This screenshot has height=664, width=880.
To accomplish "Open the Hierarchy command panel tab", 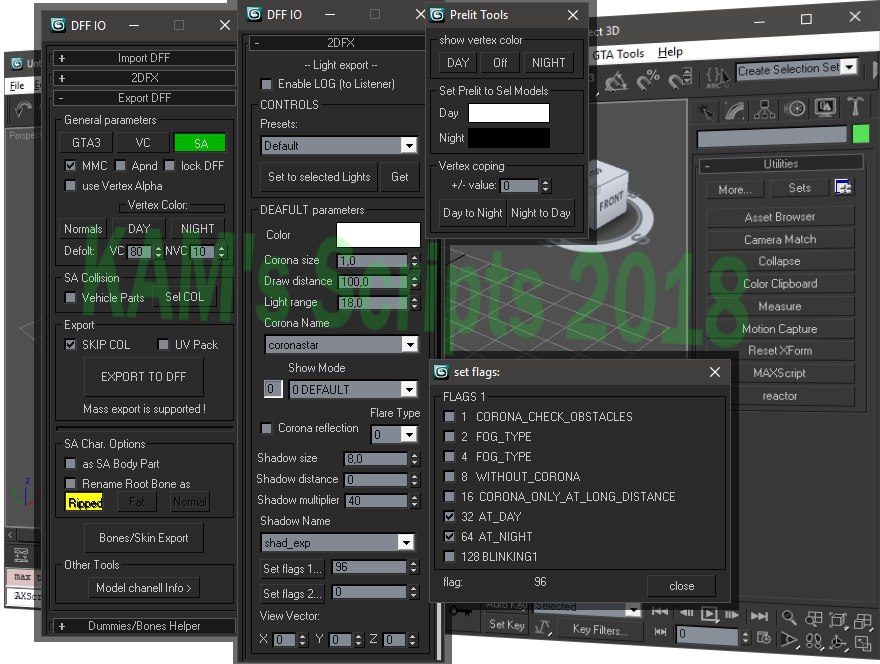I will [x=766, y=108].
